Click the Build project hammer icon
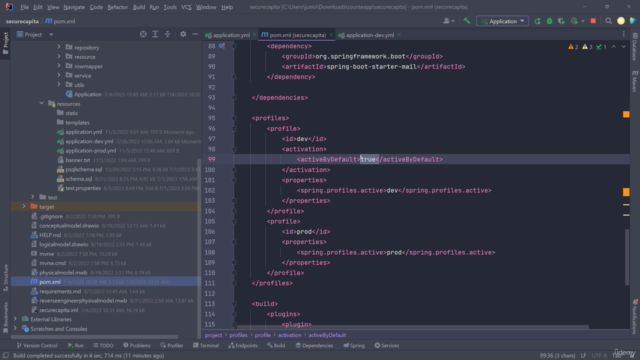The height and width of the screenshot is (360, 640). [x=467, y=21]
